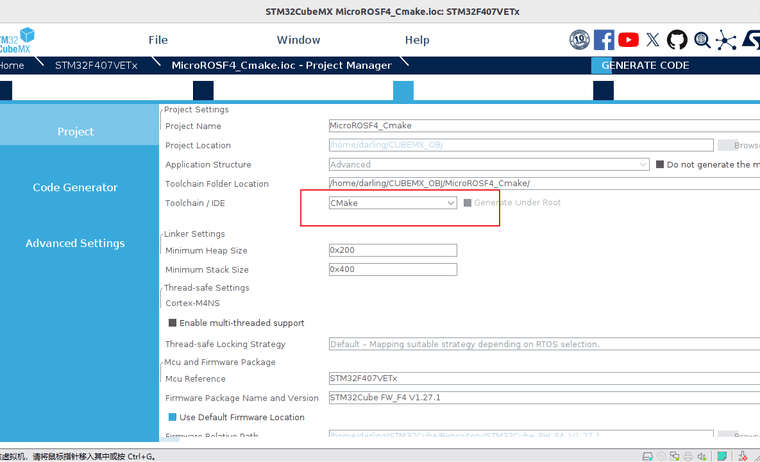Click Toolchain Folder Location field
The height and width of the screenshot is (462, 760).
(544, 183)
